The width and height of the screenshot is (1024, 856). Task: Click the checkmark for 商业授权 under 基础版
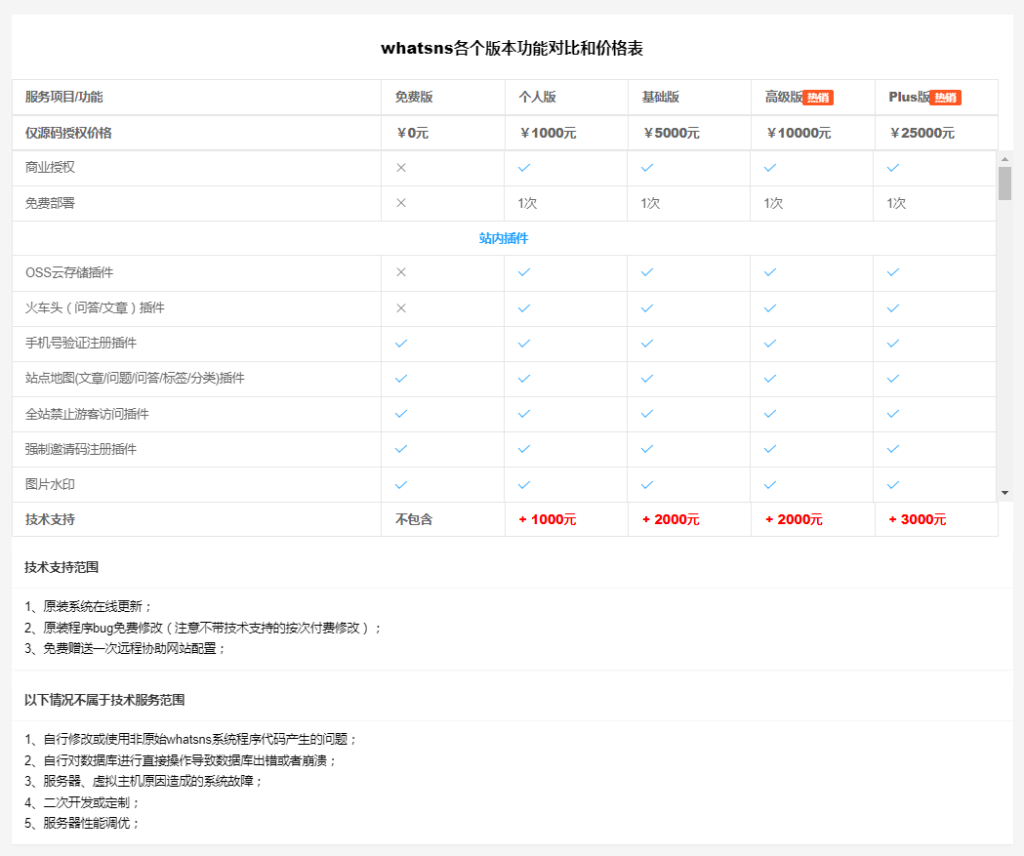coord(647,168)
